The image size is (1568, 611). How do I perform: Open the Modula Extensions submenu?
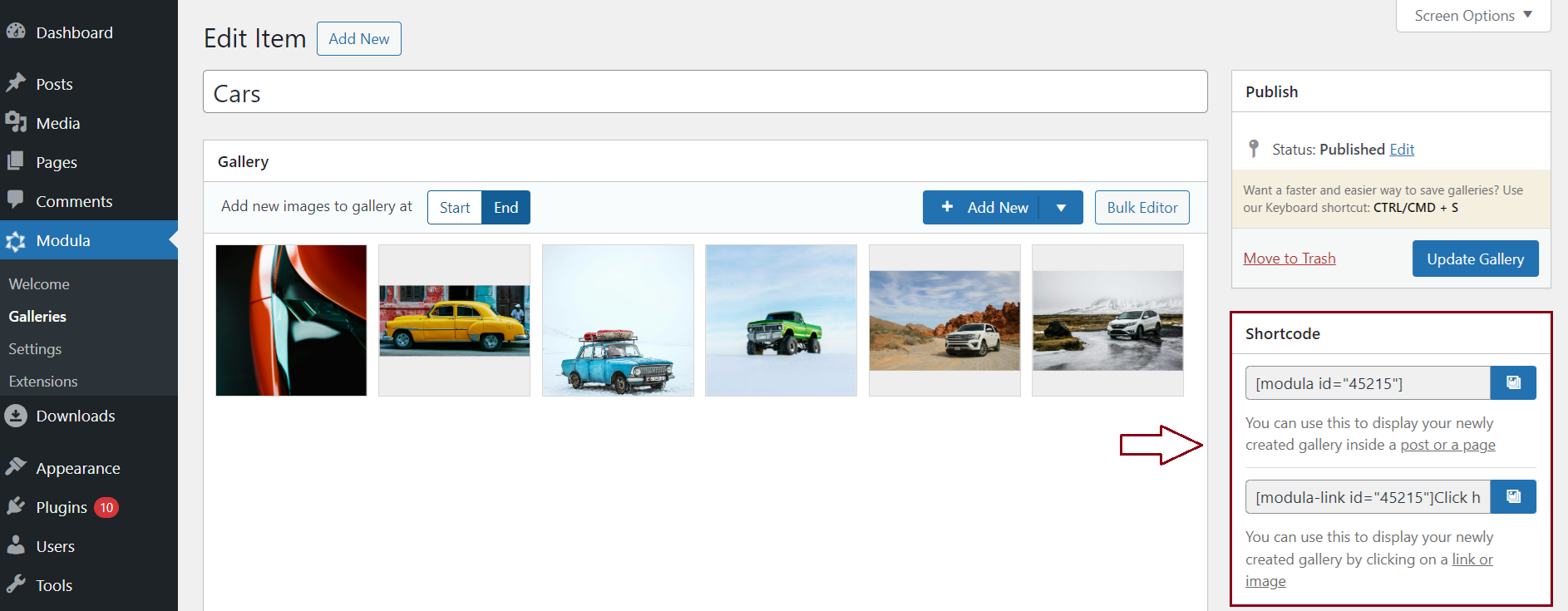(x=43, y=382)
